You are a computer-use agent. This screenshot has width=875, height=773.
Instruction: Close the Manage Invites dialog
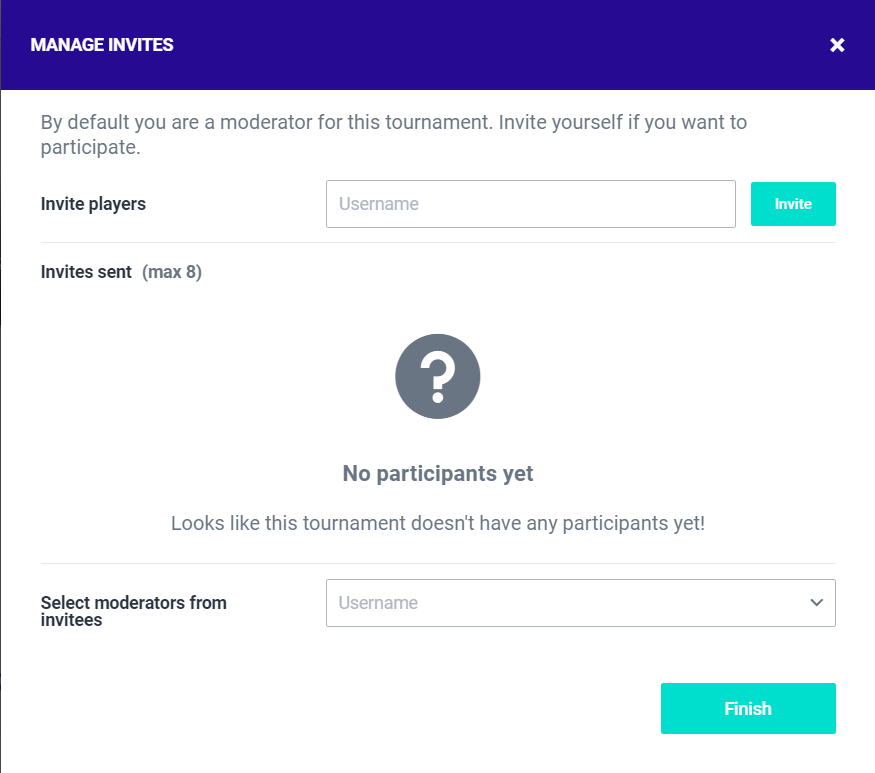click(837, 45)
